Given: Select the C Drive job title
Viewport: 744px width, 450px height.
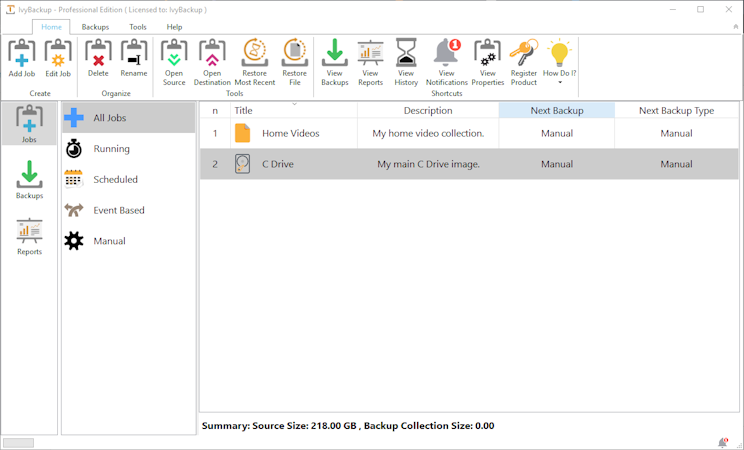Looking at the screenshot, I should pyautogui.click(x=278, y=164).
